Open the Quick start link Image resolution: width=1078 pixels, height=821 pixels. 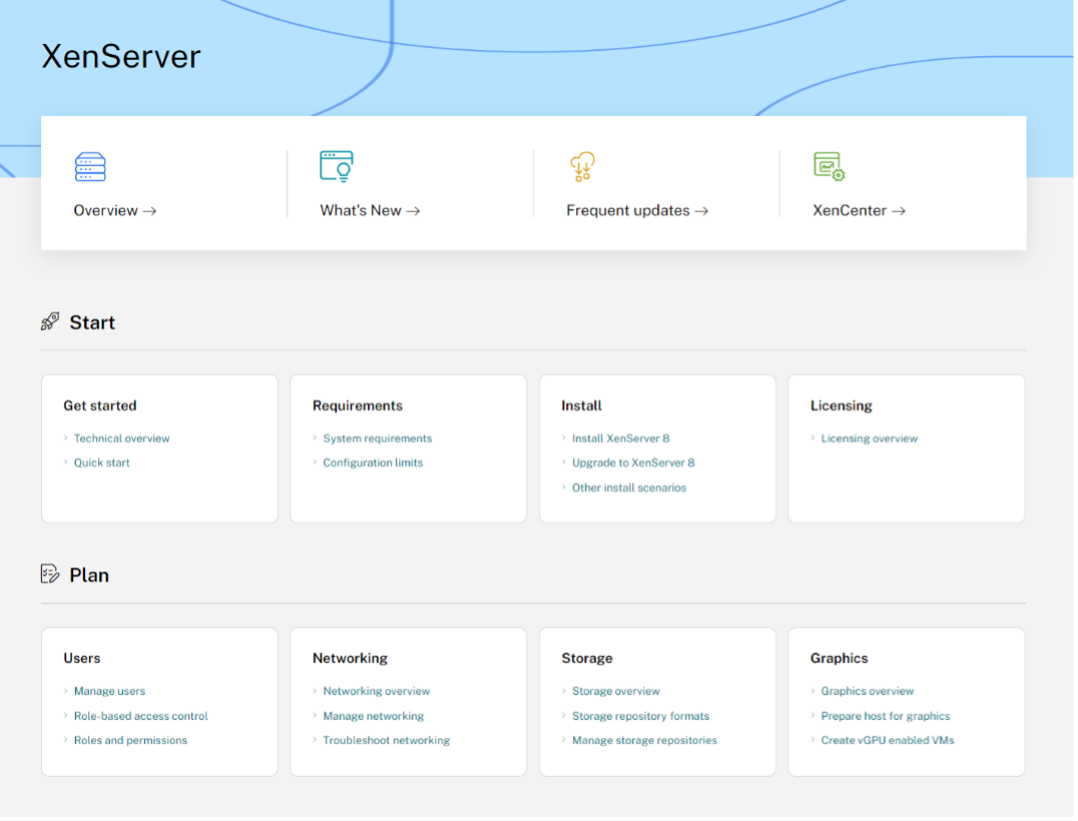pos(102,463)
